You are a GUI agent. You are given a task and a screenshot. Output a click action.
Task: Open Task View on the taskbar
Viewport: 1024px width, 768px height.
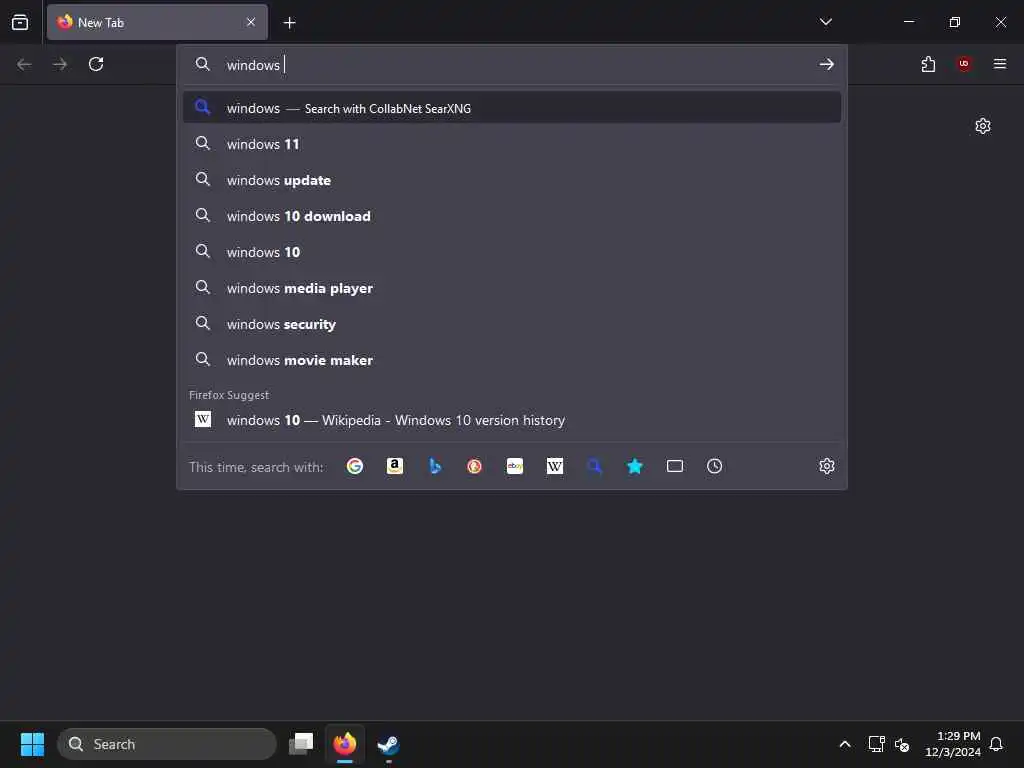point(301,744)
